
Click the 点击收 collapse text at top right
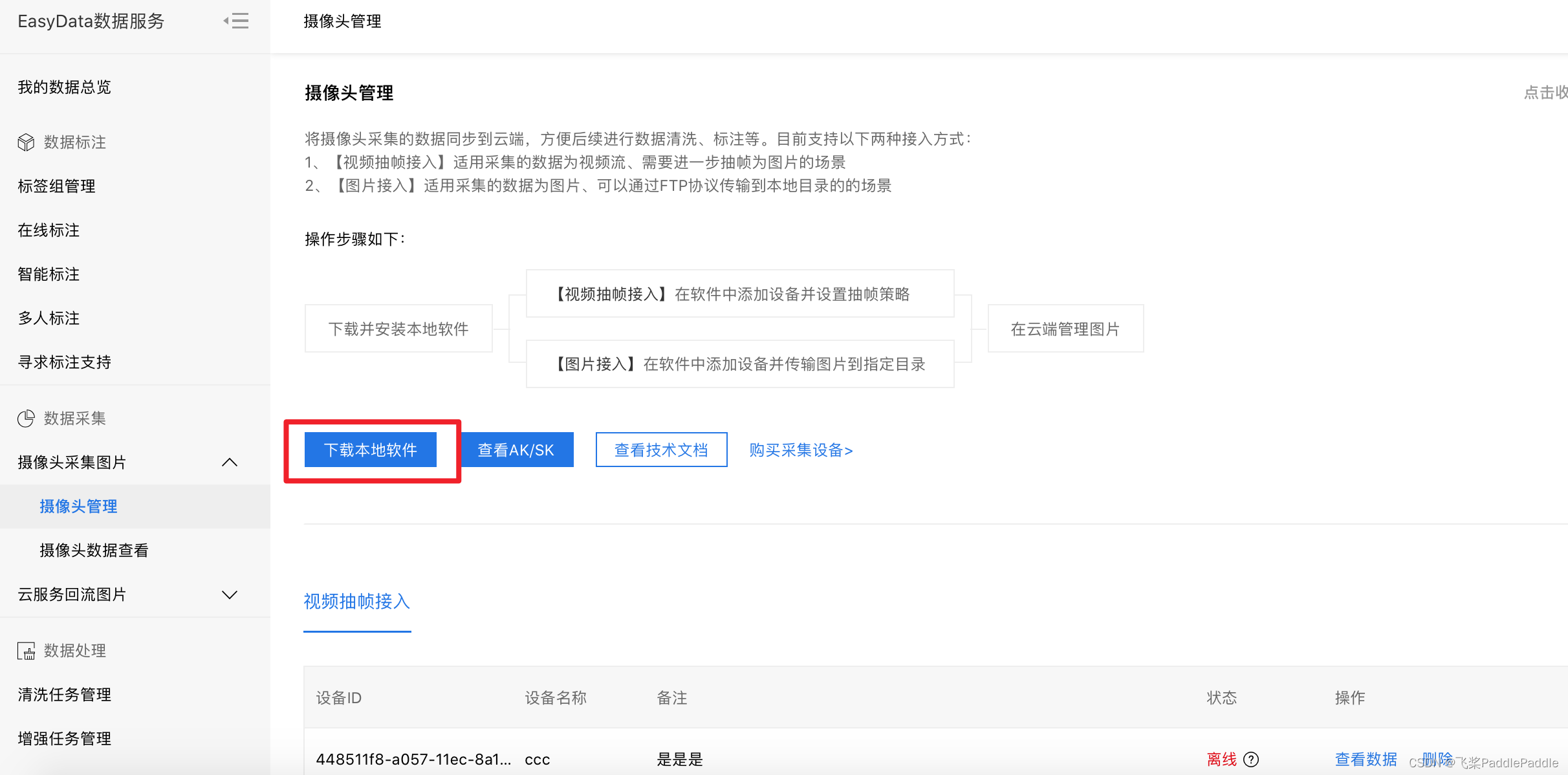(1545, 93)
